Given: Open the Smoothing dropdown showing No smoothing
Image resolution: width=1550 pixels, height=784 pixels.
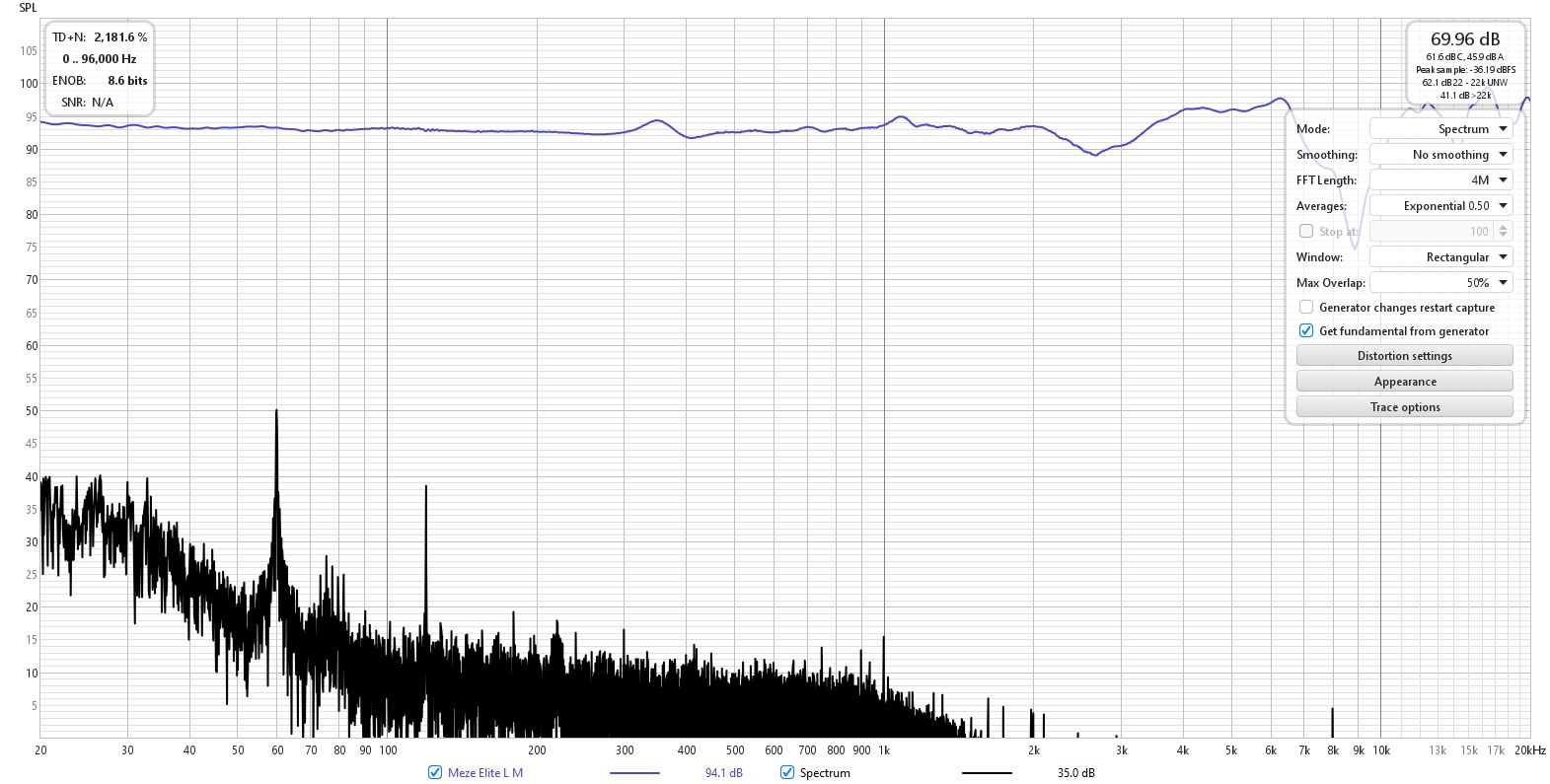Looking at the screenshot, I should (1440, 155).
